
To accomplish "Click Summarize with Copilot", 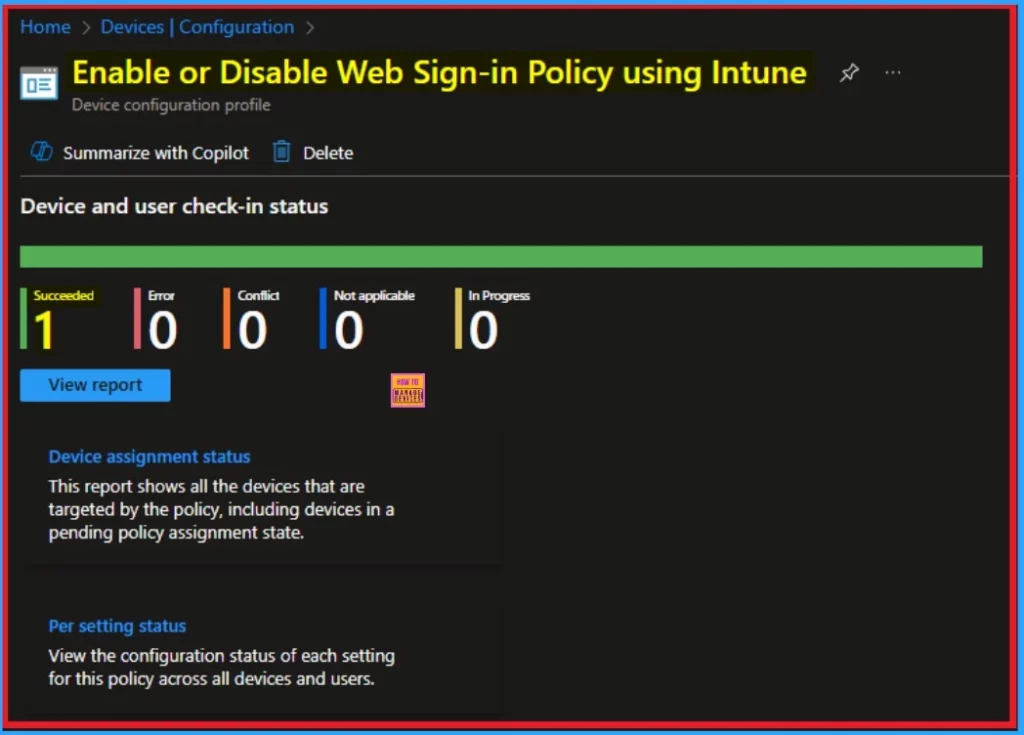I will point(155,153).
